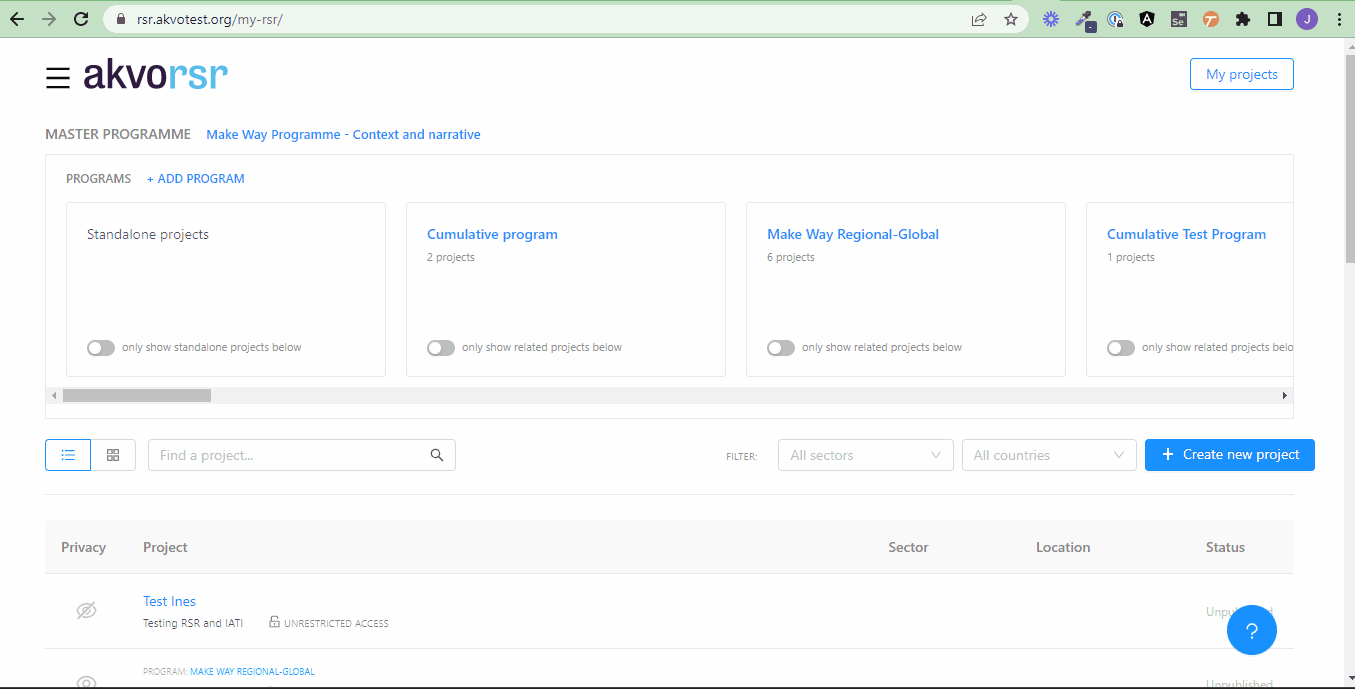Click the Sector column header

pos(908,547)
